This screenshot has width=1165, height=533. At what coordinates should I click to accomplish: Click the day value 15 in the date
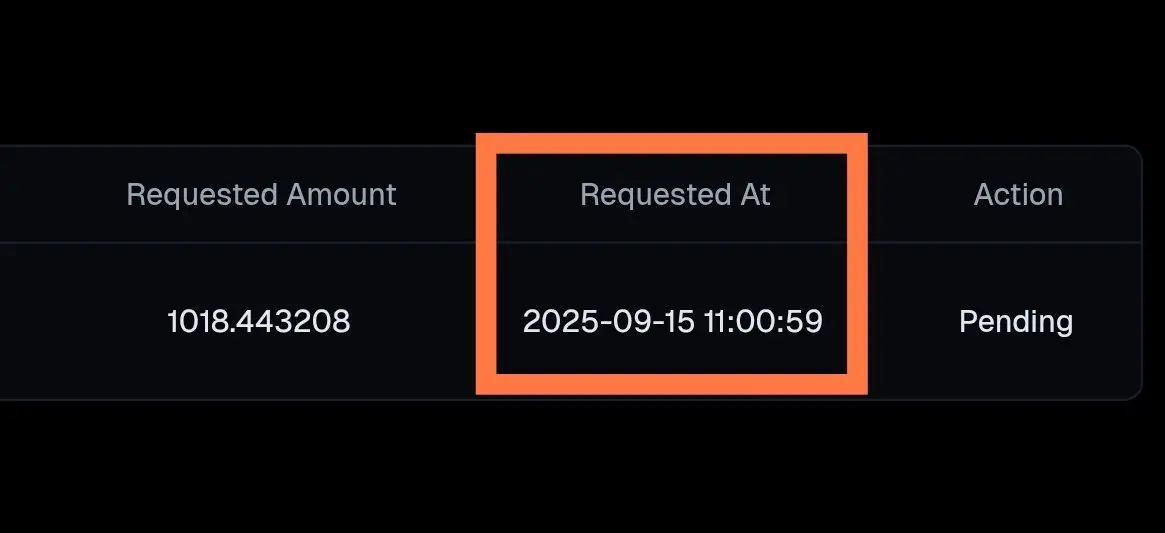coord(679,322)
